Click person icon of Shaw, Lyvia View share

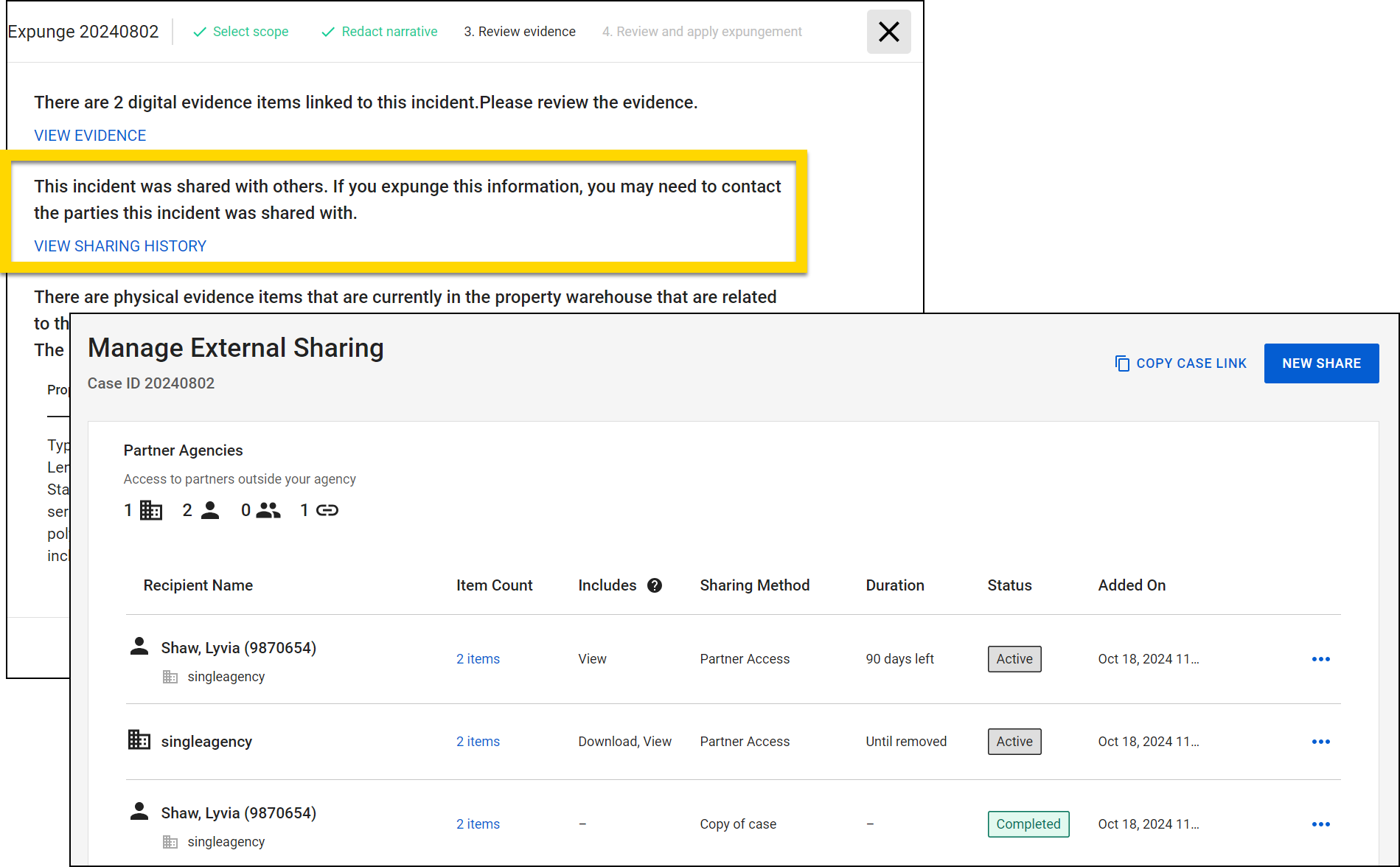(139, 646)
